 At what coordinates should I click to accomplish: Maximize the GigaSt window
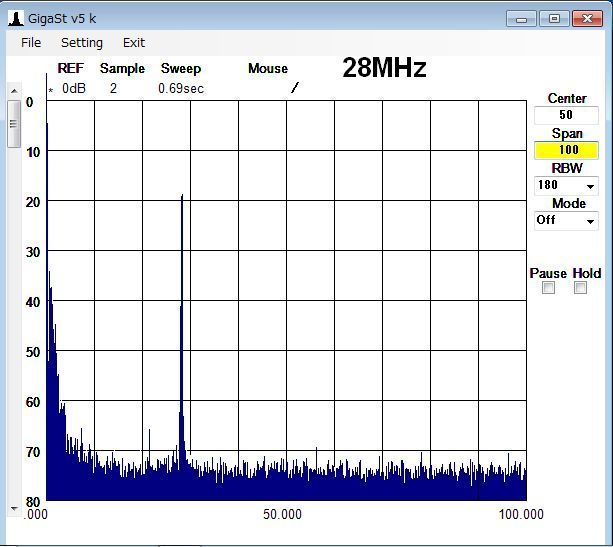(555, 18)
